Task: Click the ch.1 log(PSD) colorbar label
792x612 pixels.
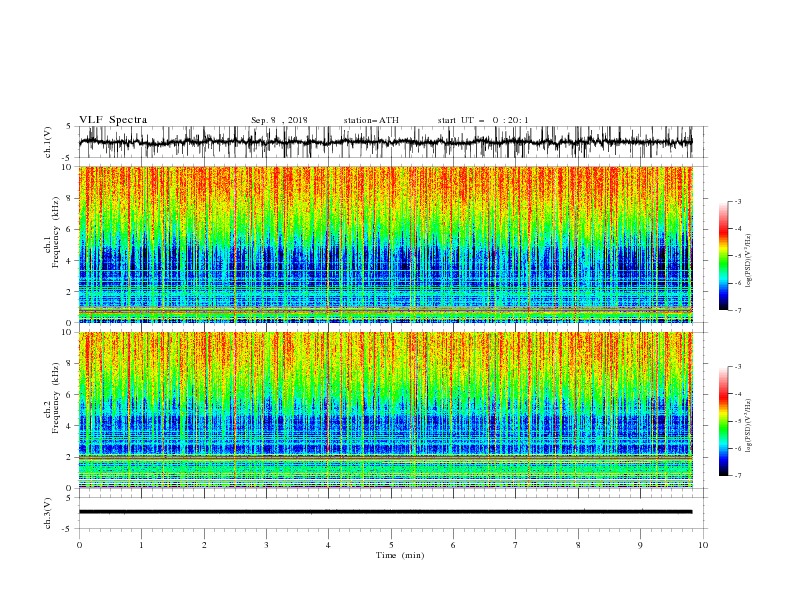Action: pos(748,261)
